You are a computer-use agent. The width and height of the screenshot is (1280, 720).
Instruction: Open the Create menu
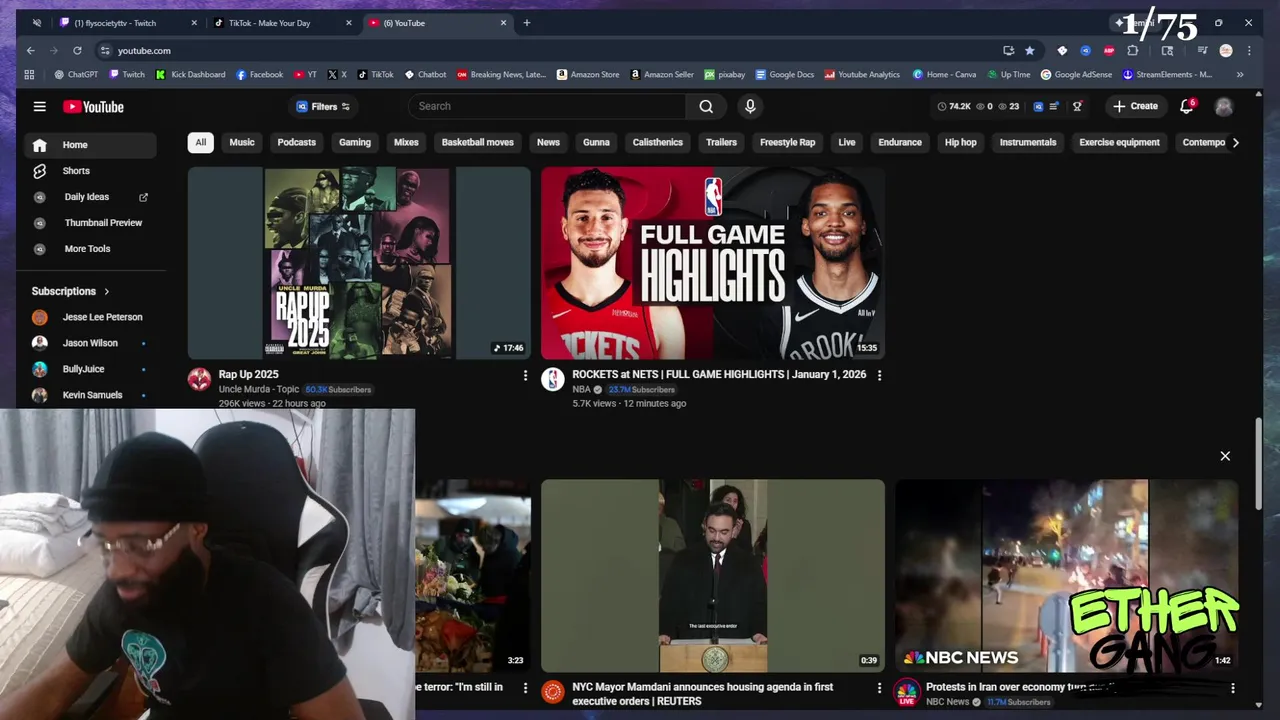click(1135, 106)
